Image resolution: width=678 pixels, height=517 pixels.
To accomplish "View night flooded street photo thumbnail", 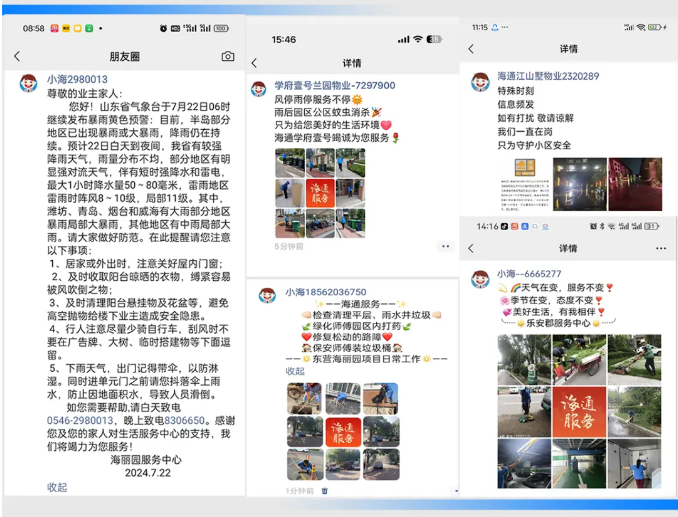I will [580, 184].
